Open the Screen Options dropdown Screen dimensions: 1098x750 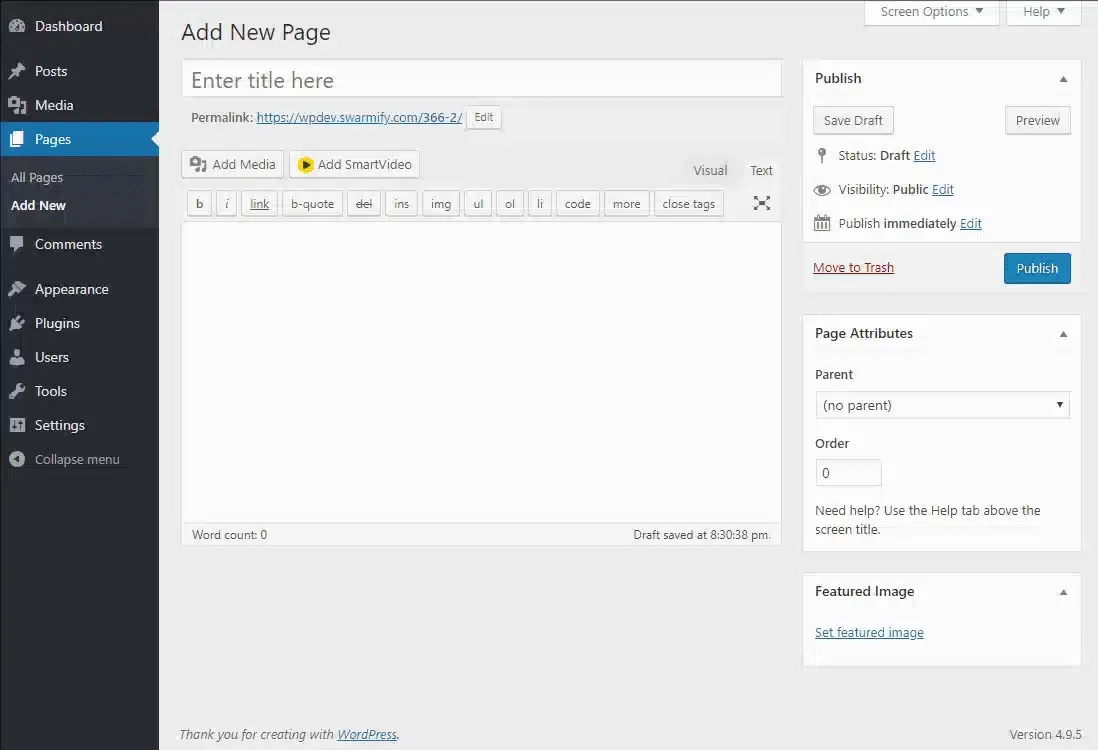(x=931, y=12)
